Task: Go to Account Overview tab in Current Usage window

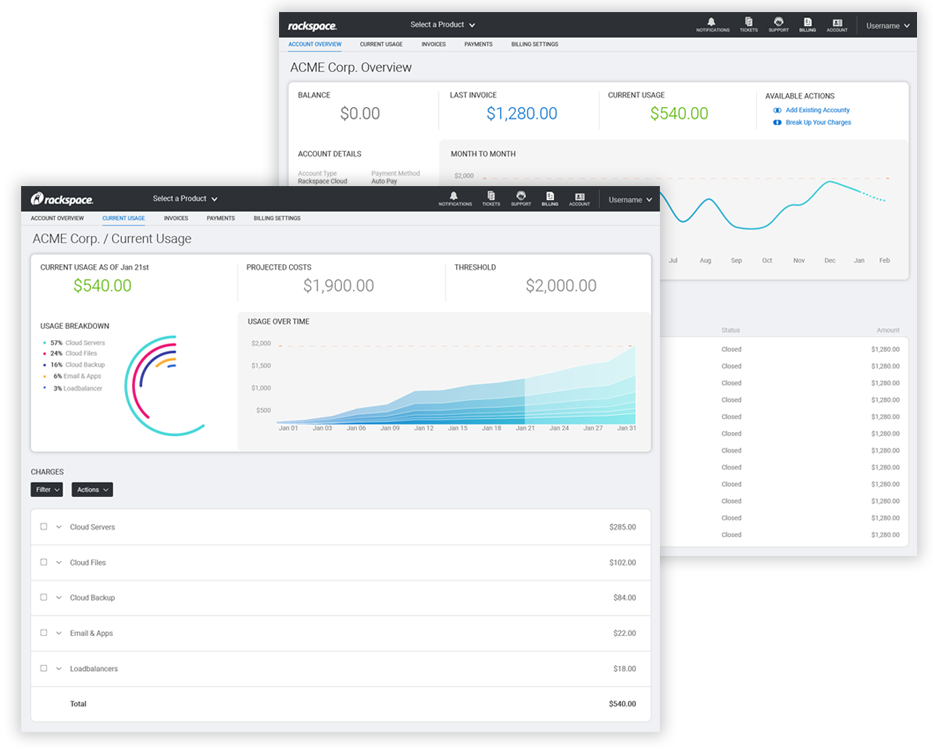Action: (57, 218)
